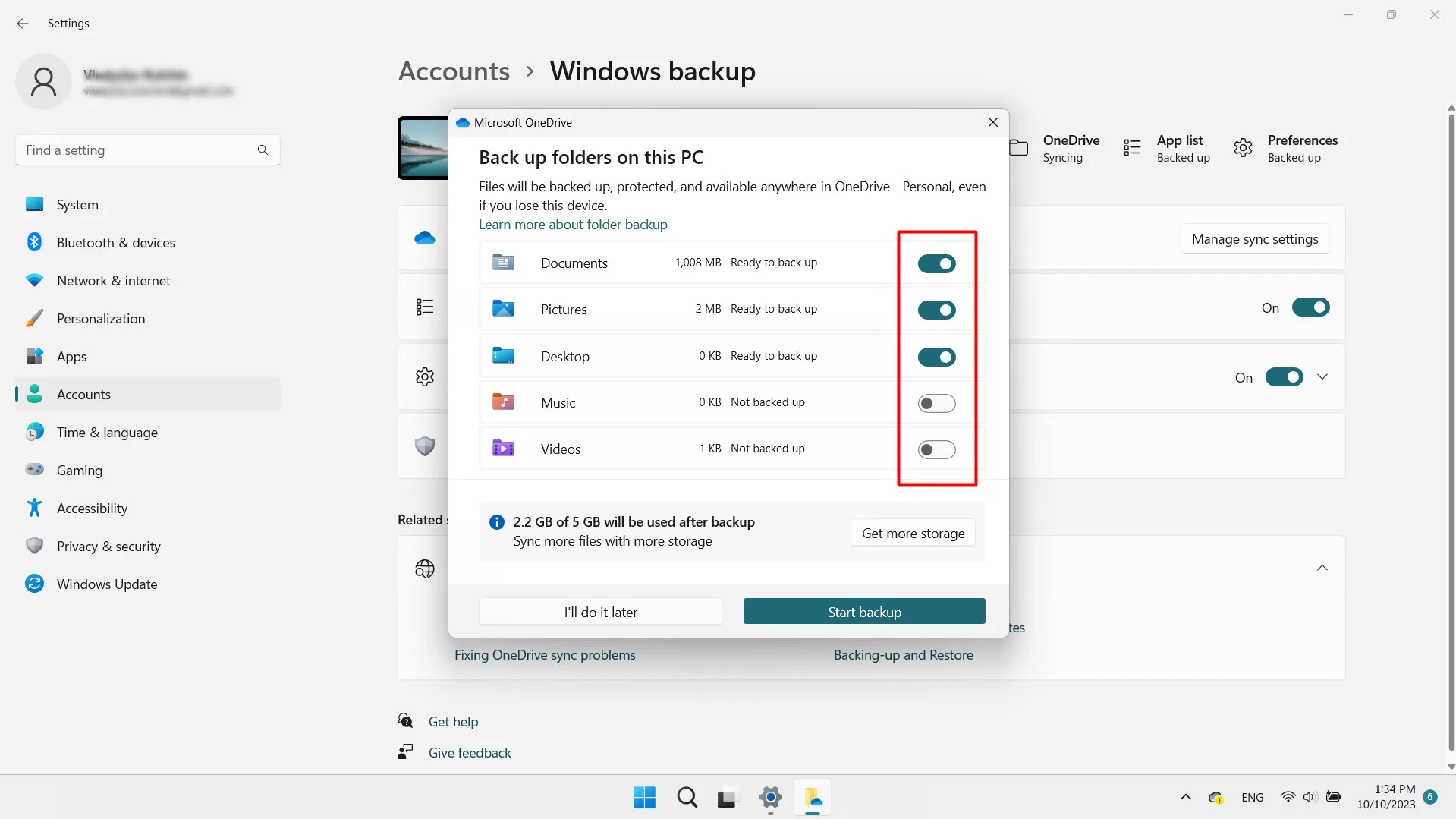Image resolution: width=1456 pixels, height=819 pixels.
Task: Expand the Preferences backup chevron
Action: (x=1322, y=377)
